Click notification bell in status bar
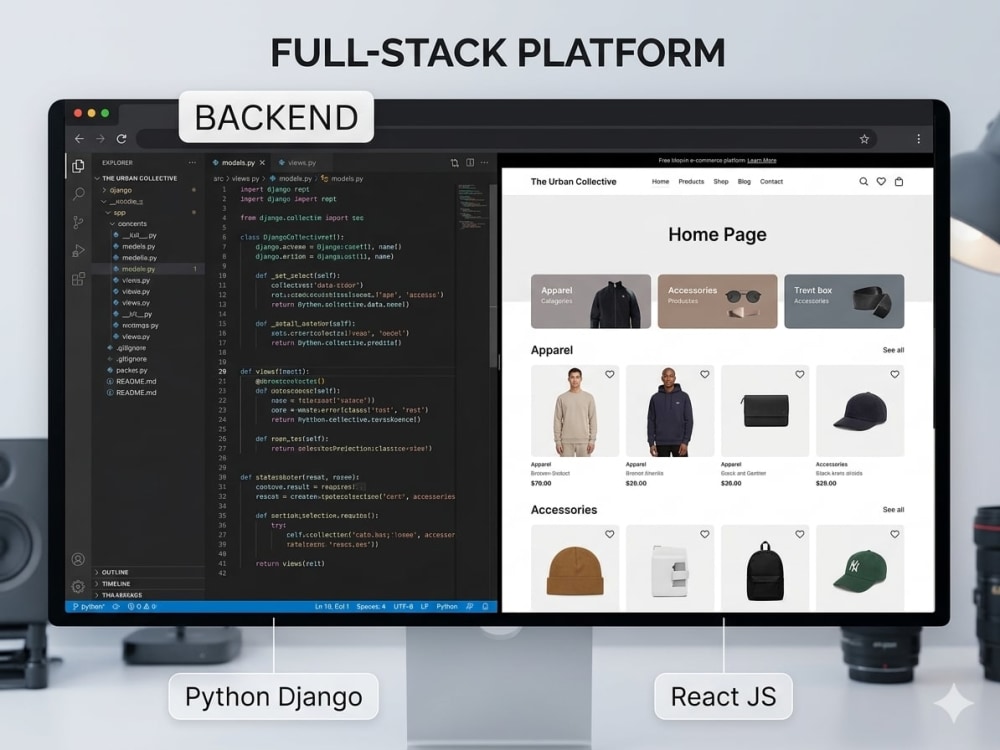This screenshot has height=750, width=1000. click(x=485, y=607)
